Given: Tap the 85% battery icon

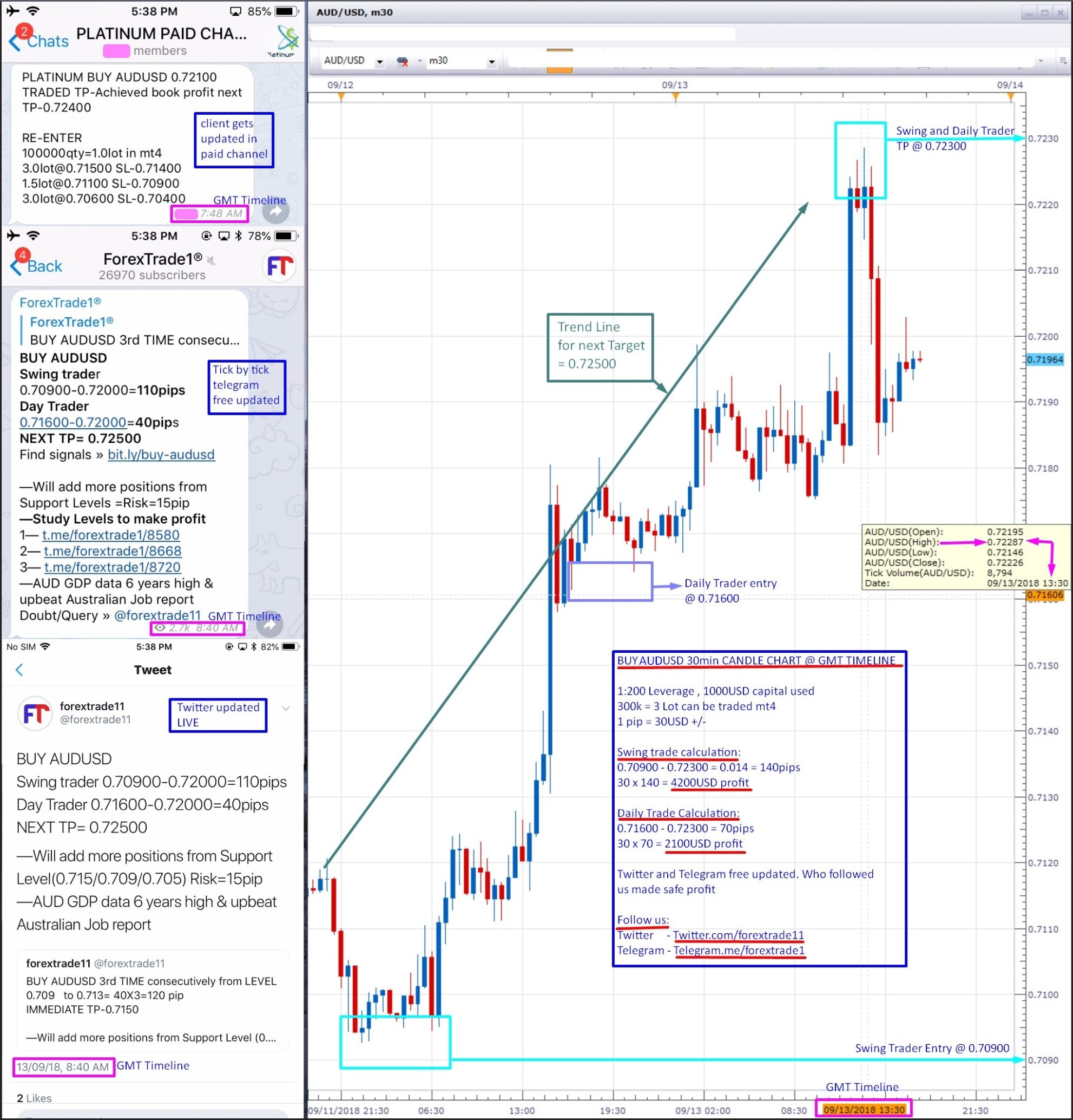Looking at the screenshot, I should click(287, 11).
